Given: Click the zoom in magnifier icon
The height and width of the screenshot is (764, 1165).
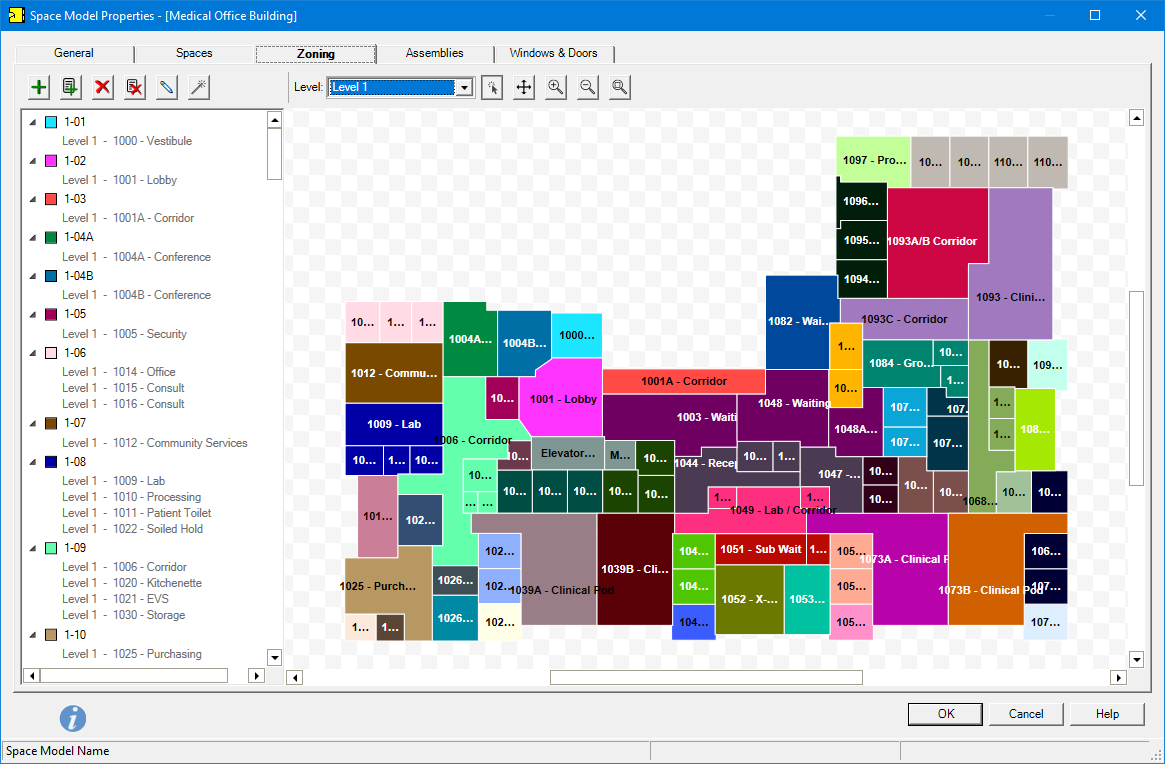Looking at the screenshot, I should point(556,87).
